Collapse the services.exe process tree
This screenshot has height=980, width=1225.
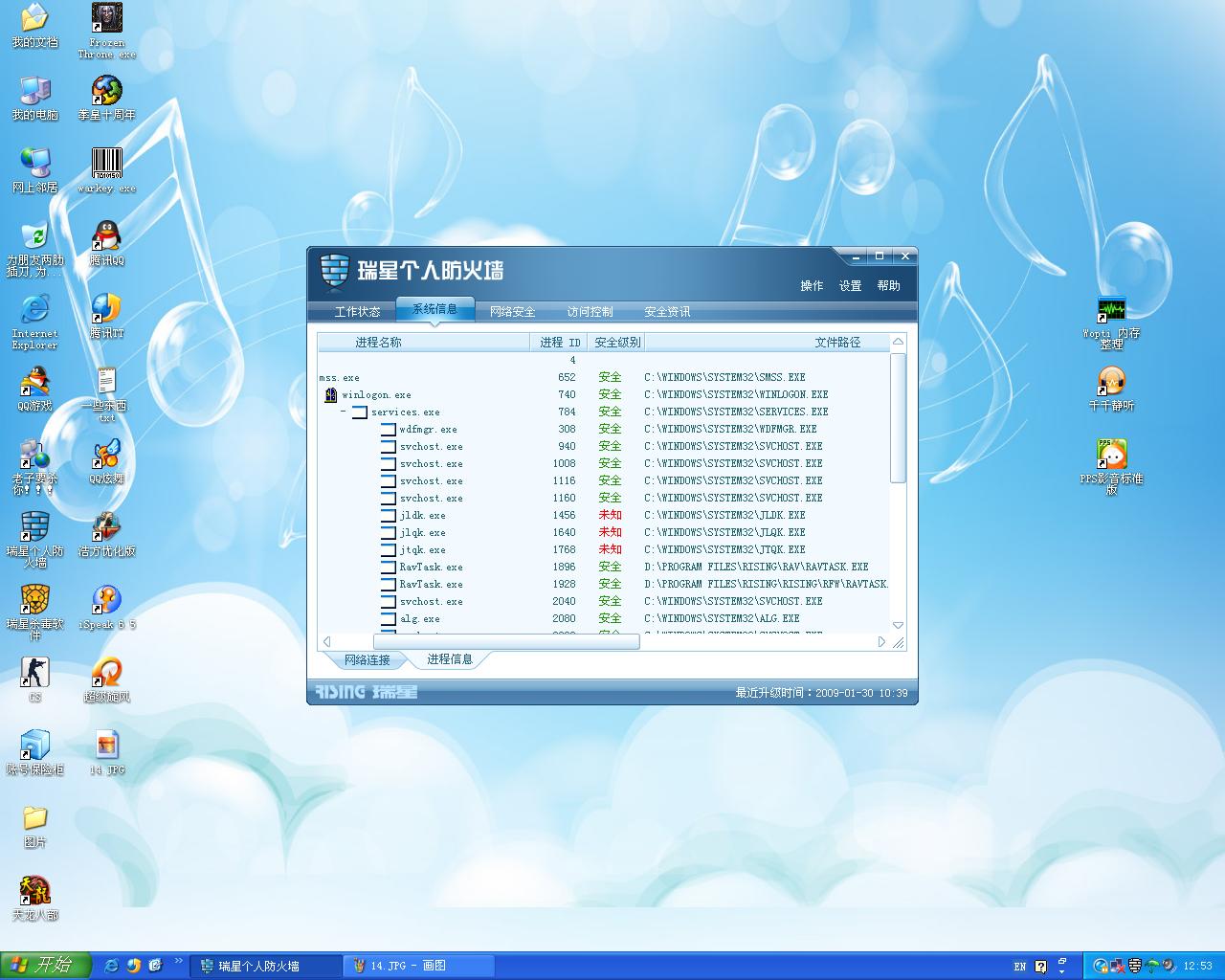click(x=344, y=412)
